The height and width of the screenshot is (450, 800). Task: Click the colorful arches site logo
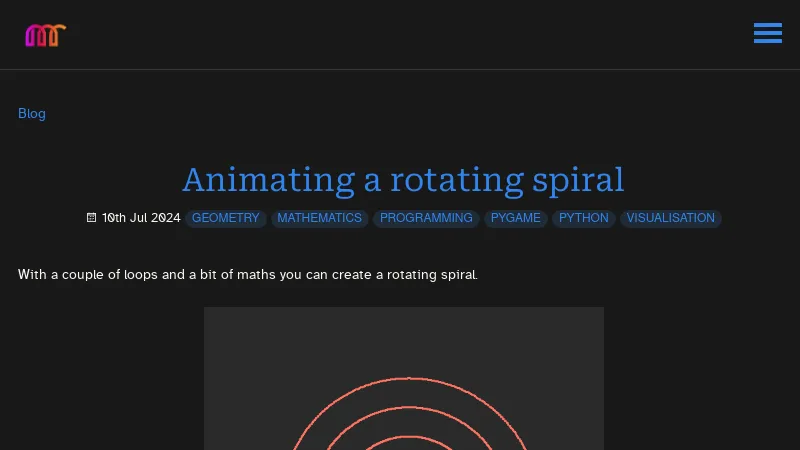pyautogui.click(x=45, y=35)
